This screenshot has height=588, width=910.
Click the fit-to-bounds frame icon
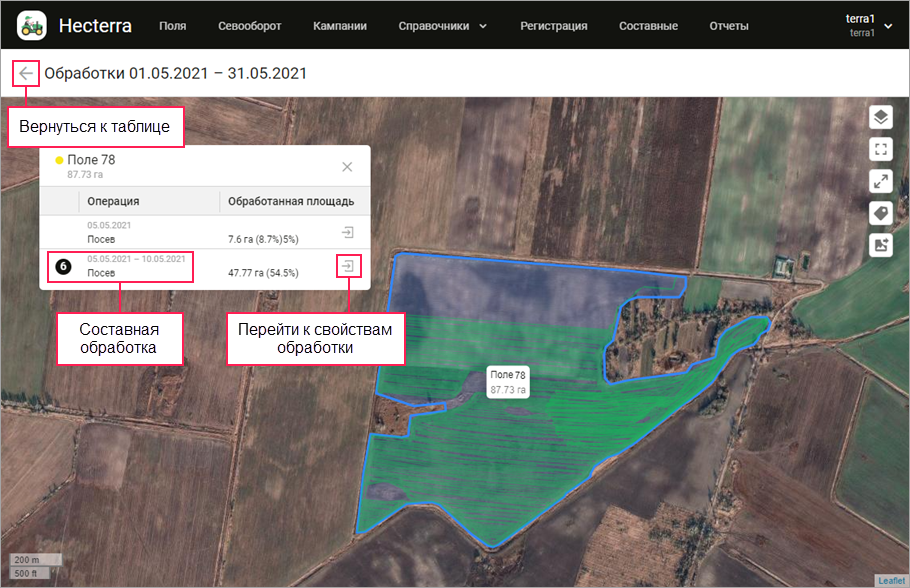[x=880, y=149]
